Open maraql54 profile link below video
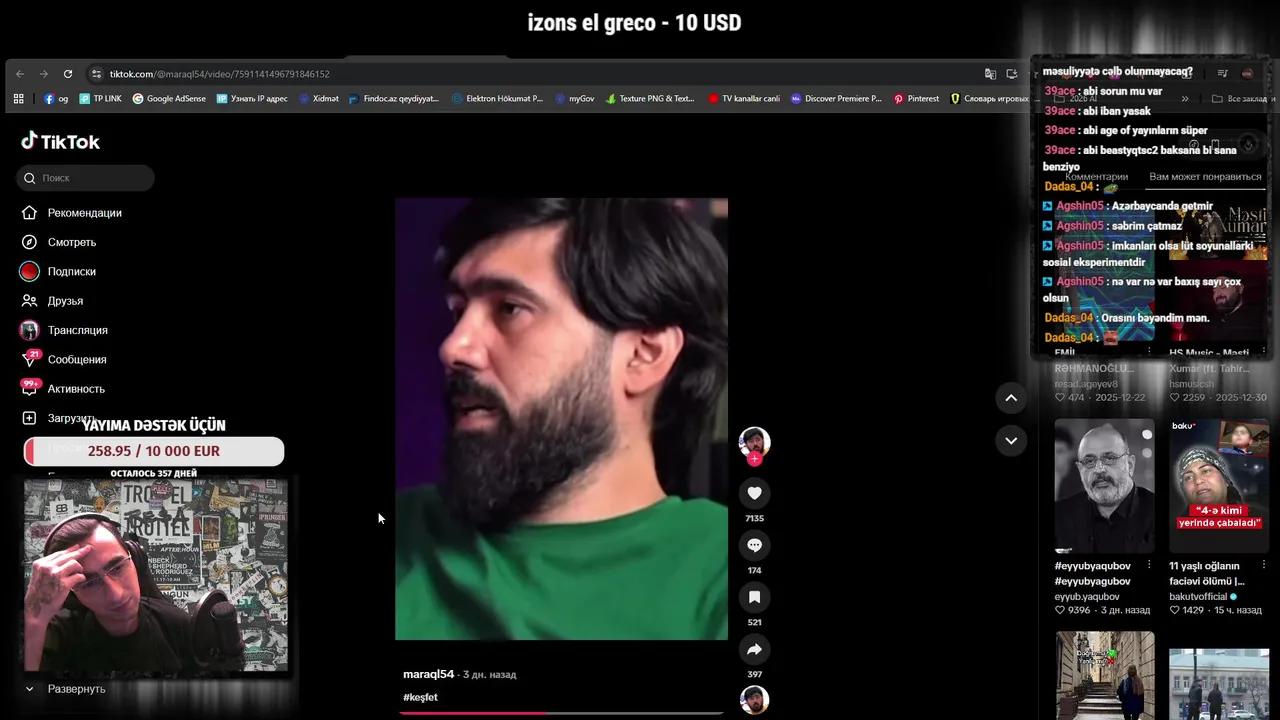Screen dimensions: 1280x720 [x=428, y=675]
